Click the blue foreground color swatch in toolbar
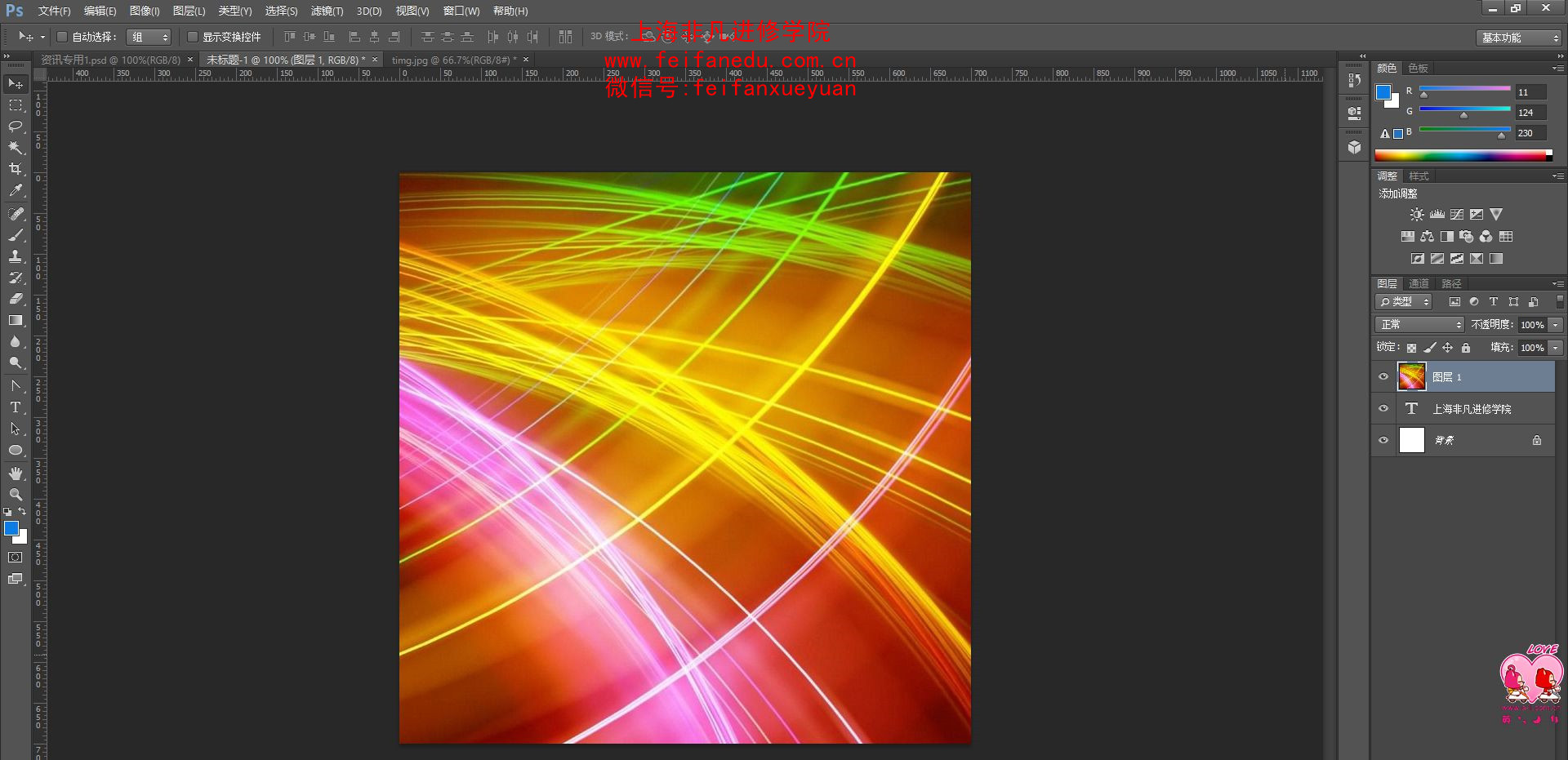 pyautogui.click(x=11, y=529)
